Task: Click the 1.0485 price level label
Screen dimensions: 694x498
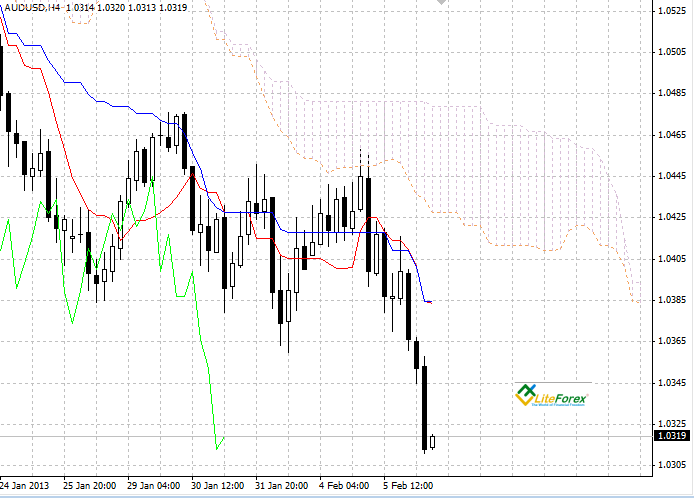Action: [x=672, y=93]
